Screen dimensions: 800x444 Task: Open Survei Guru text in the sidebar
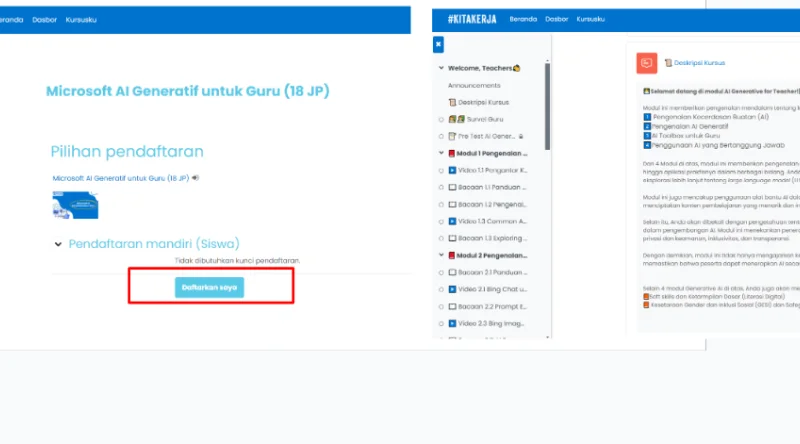click(485, 119)
